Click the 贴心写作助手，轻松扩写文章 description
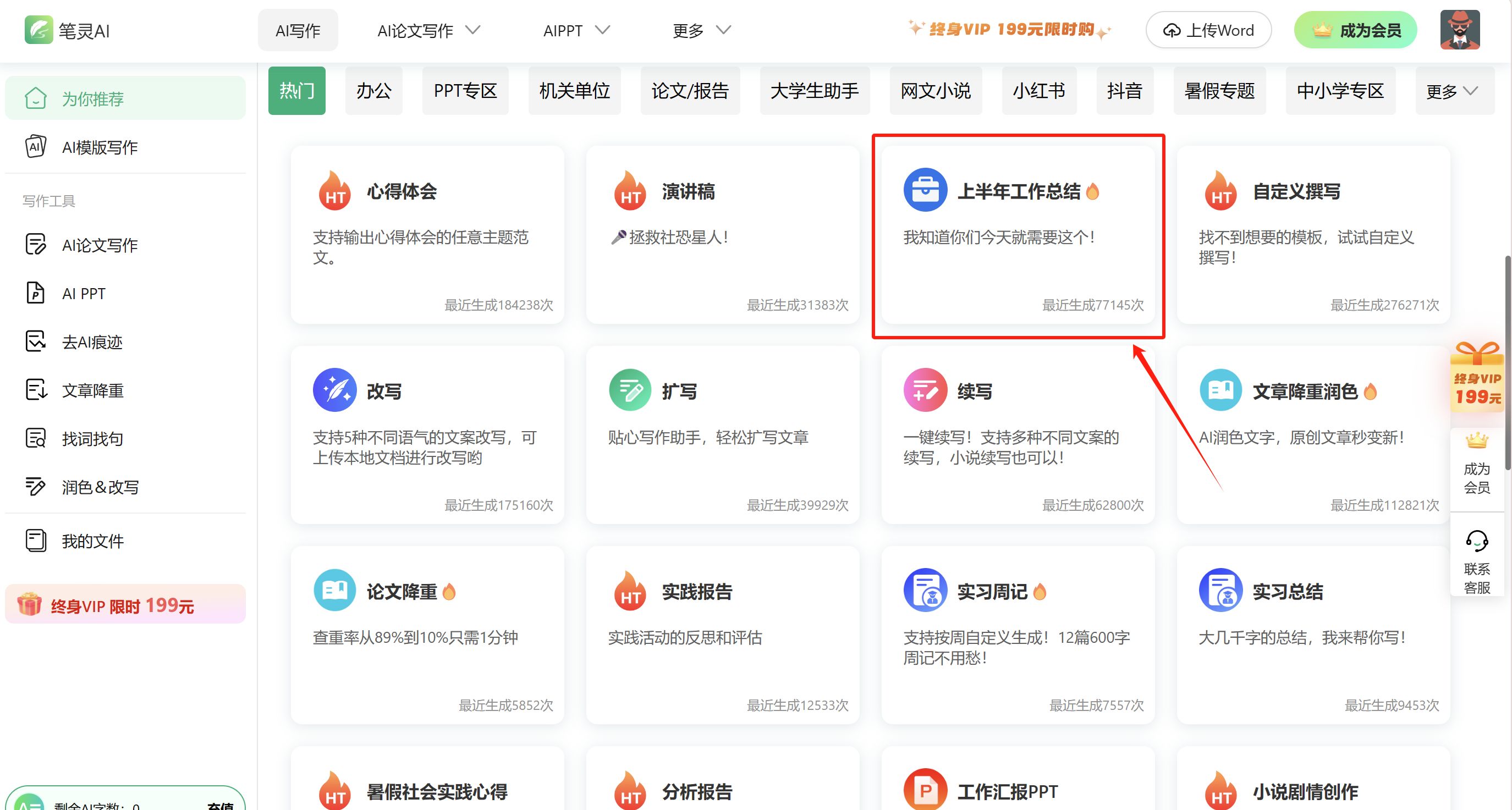The width and height of the screenshot is (1512, 810). pos(708,437)
